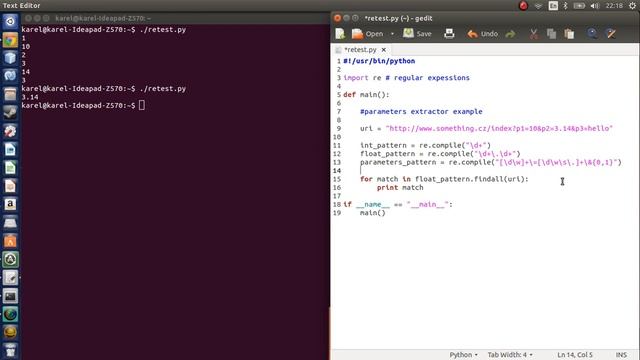
Task: Open the network indicator menu
Action: pos(538,6)
